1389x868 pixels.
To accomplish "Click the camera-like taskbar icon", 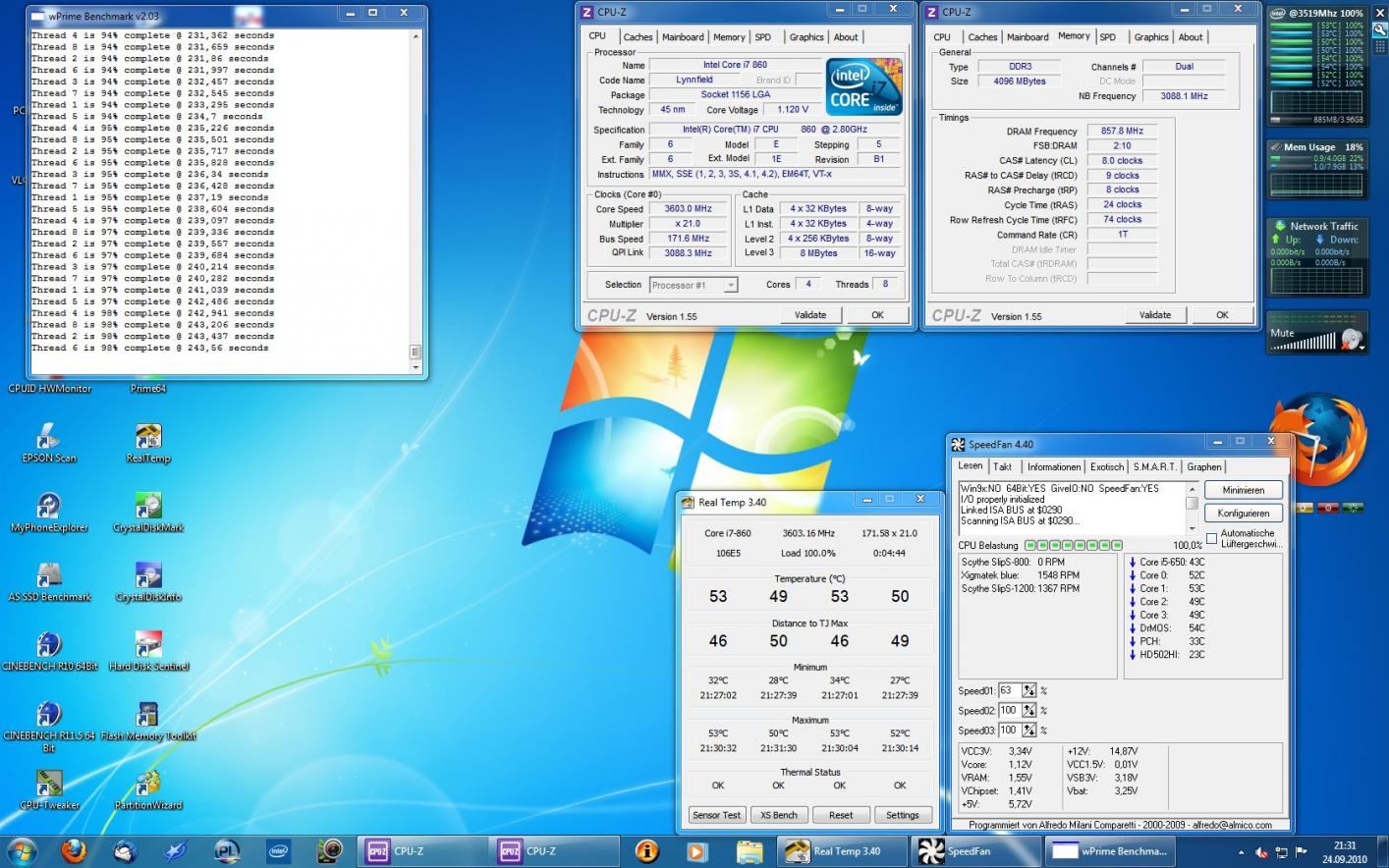I will pyautogui.click(x=329, y=850).
